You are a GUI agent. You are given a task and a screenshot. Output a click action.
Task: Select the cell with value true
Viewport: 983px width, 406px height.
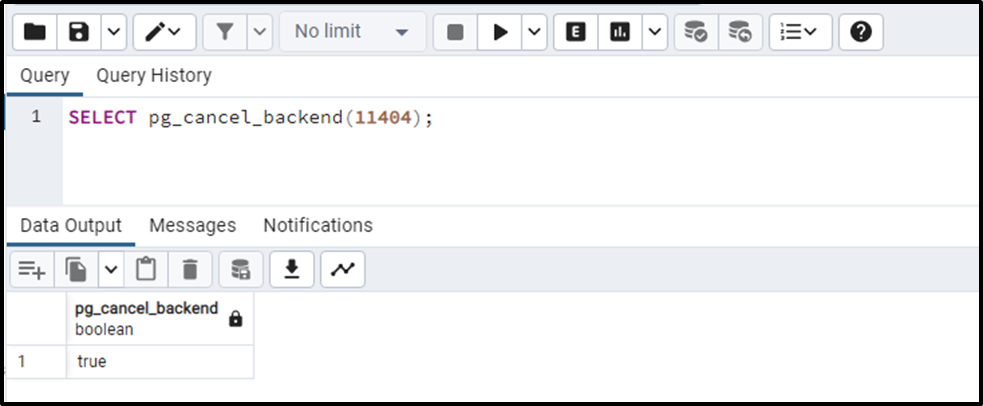click(x=160, y=362)
